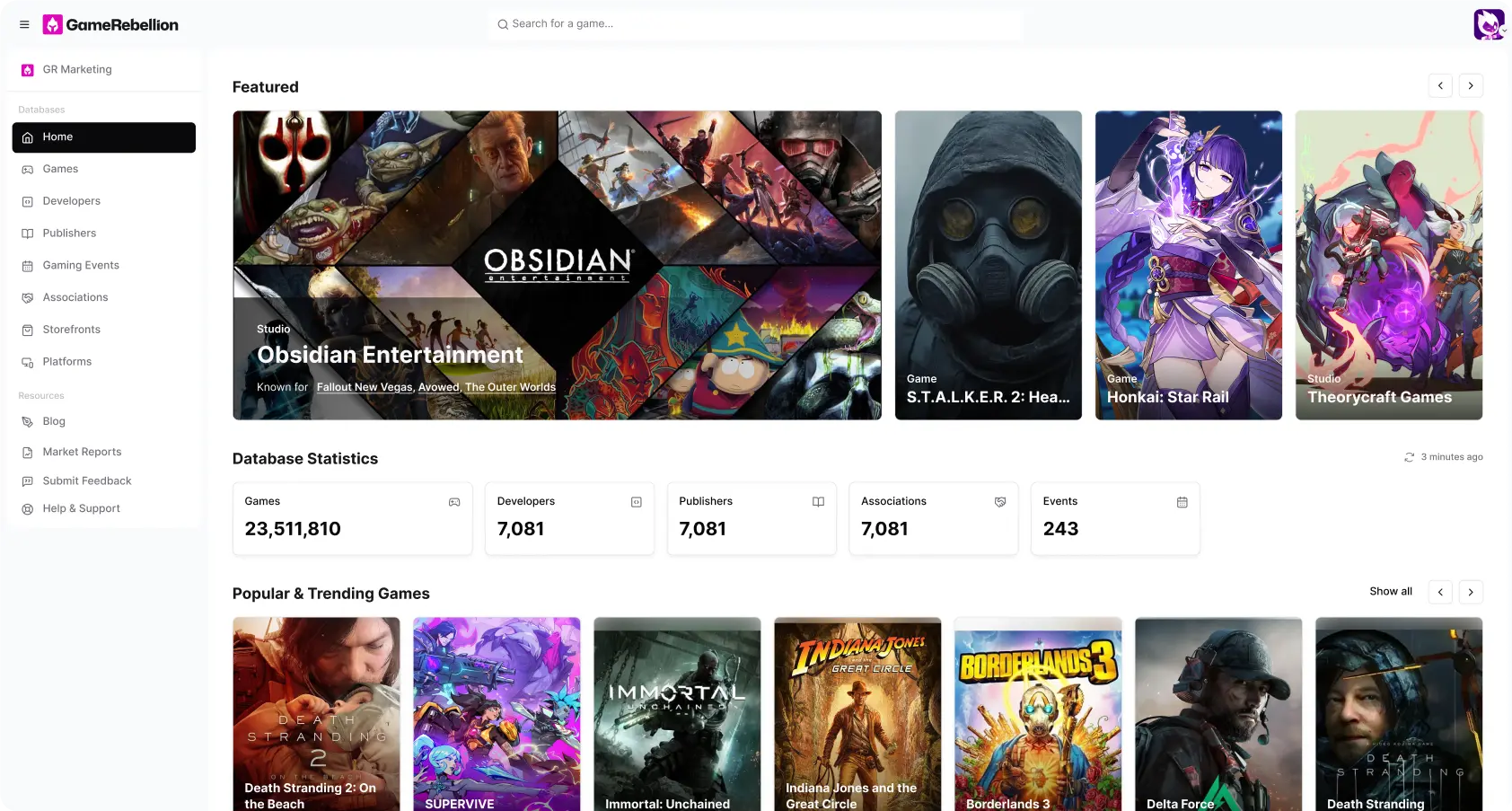
Task: Click Show all trending games
Action: (1390, 592)
